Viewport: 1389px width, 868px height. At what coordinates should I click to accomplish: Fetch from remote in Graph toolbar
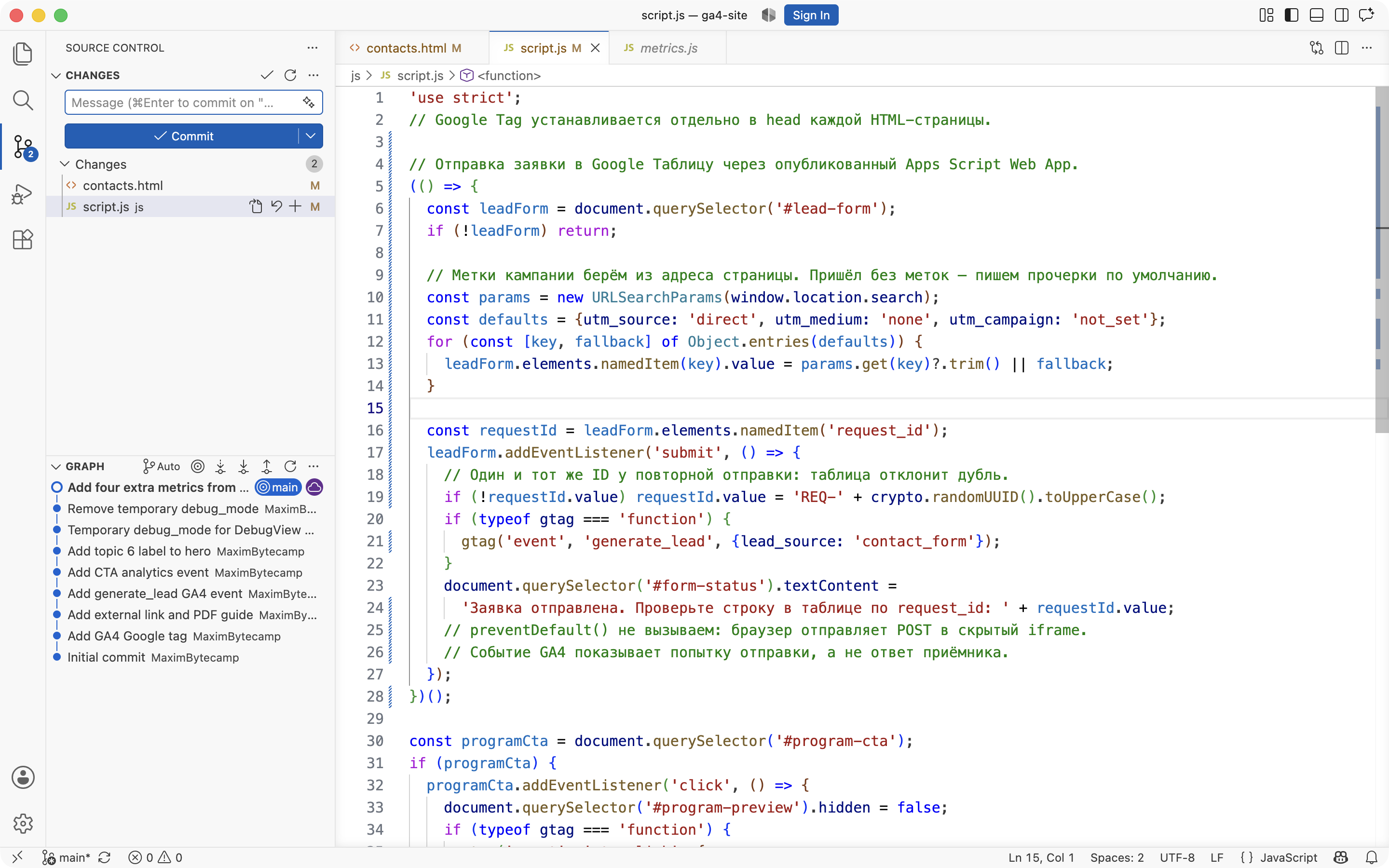pyautogui.click(x=220, y=466)
